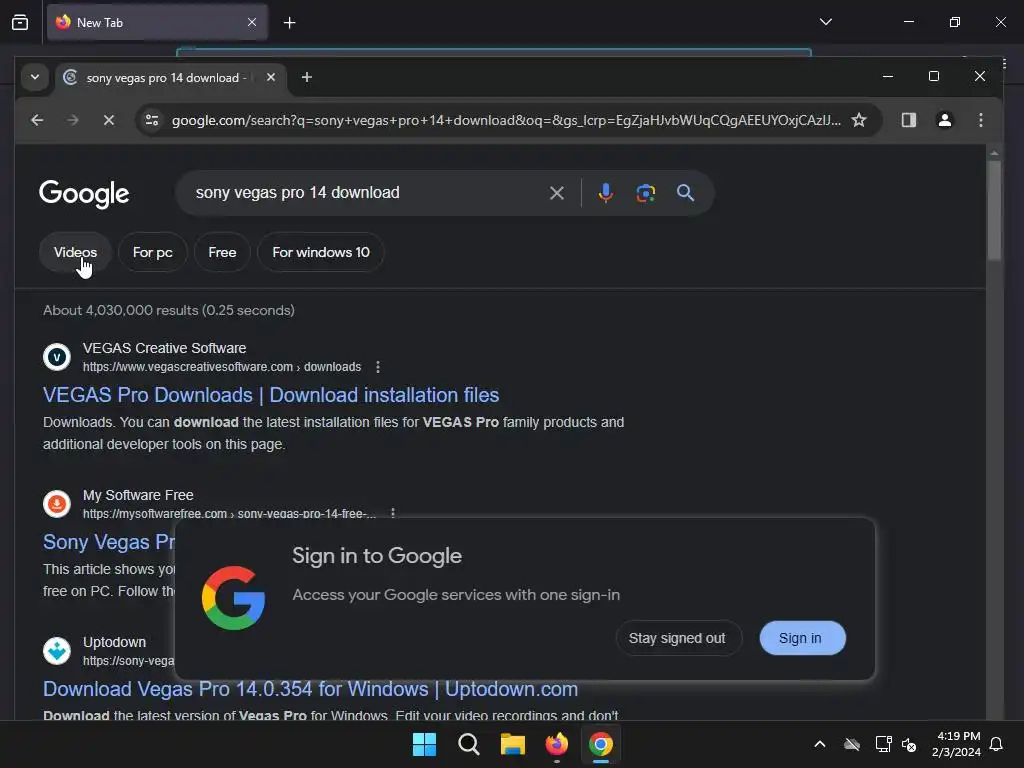Open taskbar clock showing 4:19 PM
1024x768 pixels.
957,744
